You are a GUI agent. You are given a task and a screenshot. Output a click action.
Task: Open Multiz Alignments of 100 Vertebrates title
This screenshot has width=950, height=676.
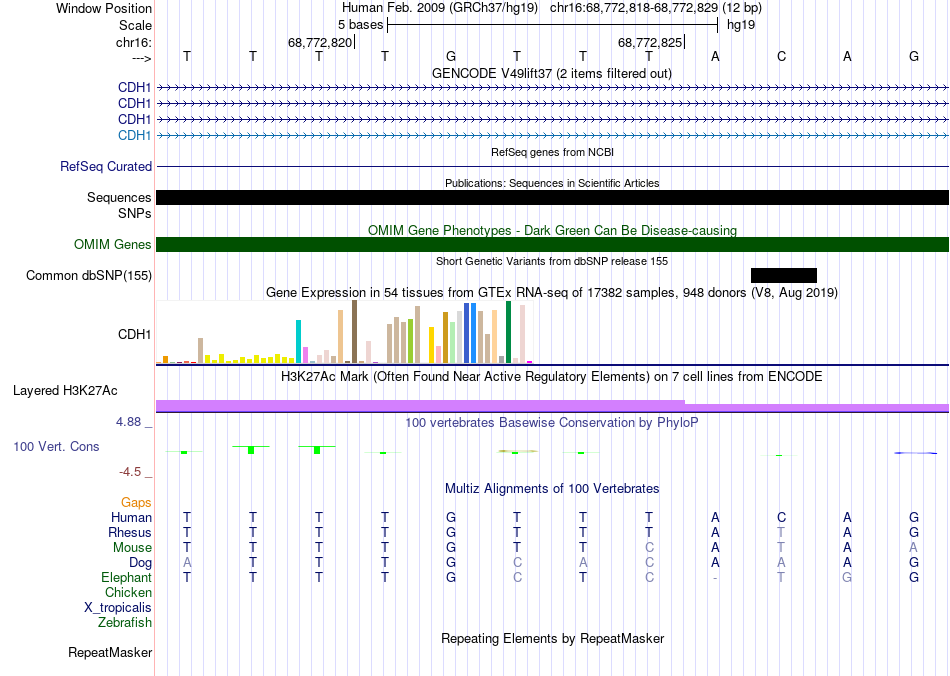pos(552,489)
